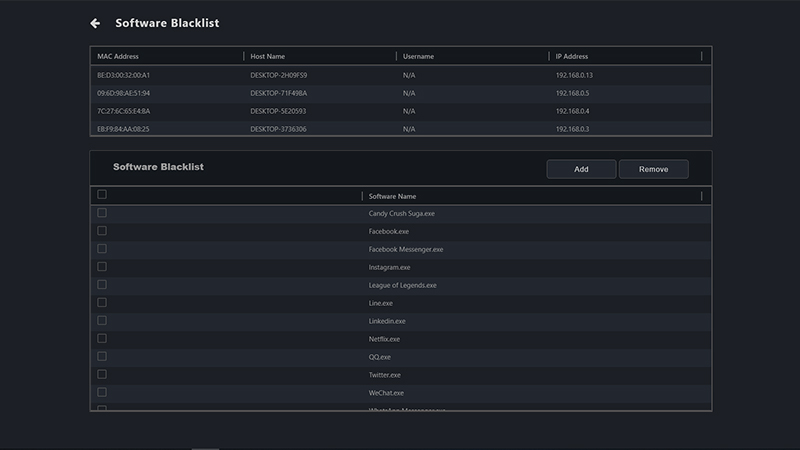This screenshot has height=450, width=800.
Task: Select the DESKTOP-5E20593 host row
Action: 279,111
